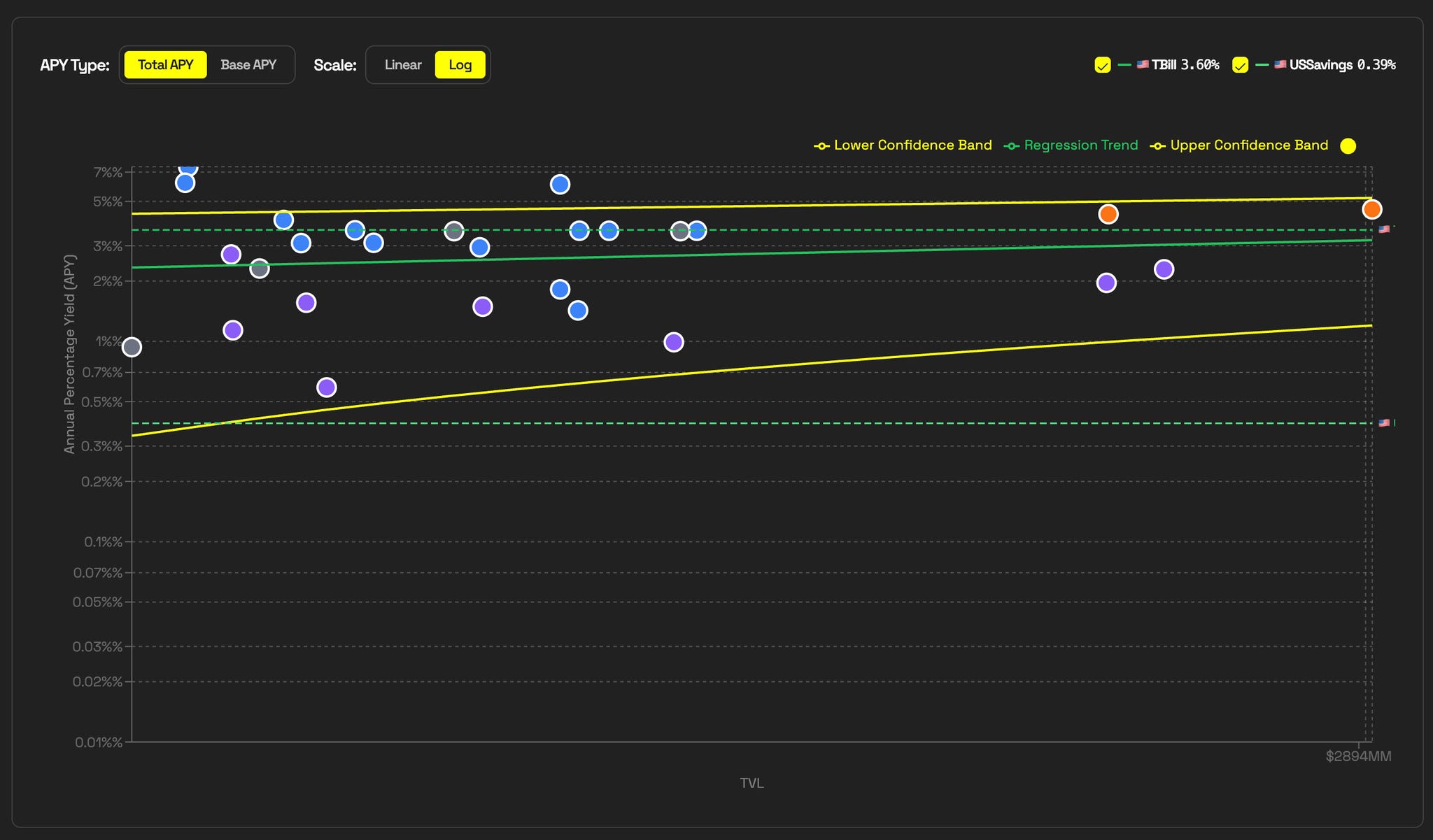This screenshot has height=840, width=1433.
Task: Click the rightmost purple data point
Action: (1164, 269)
